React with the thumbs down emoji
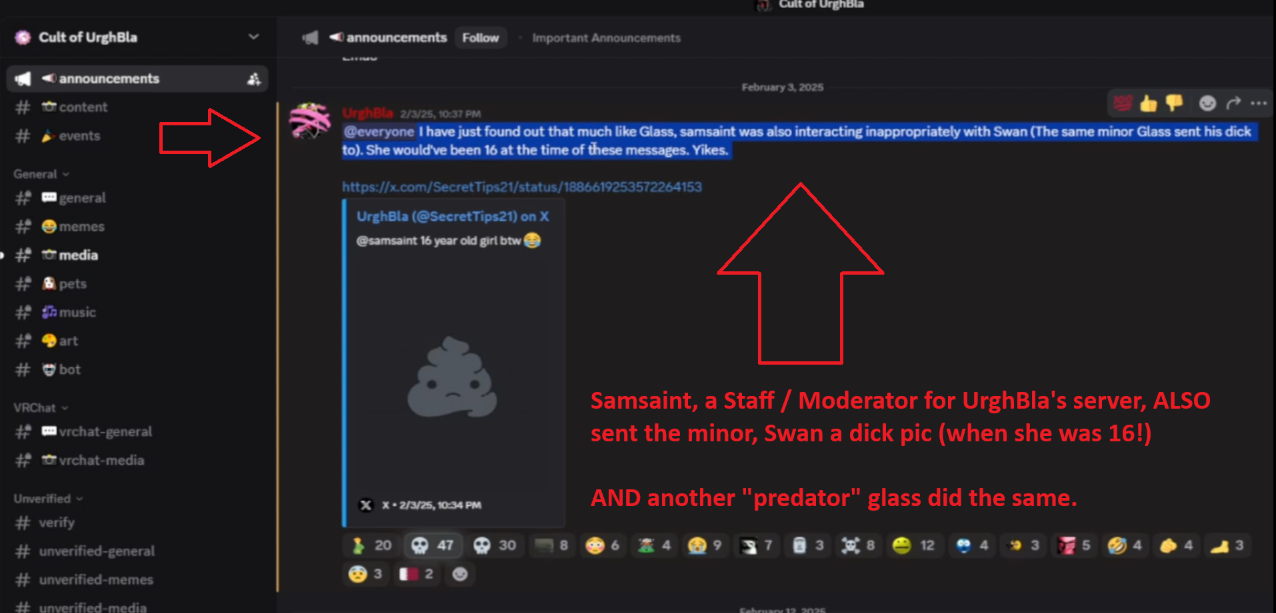The height and width of the screenshot is (613, 1276). coord(1173,102)
